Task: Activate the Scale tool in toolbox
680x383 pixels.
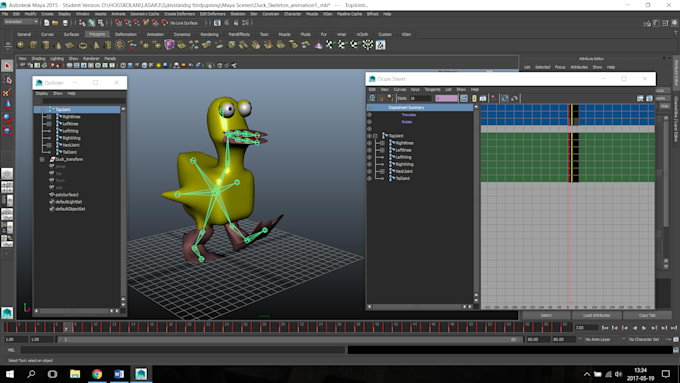Action: coord(7,131)
